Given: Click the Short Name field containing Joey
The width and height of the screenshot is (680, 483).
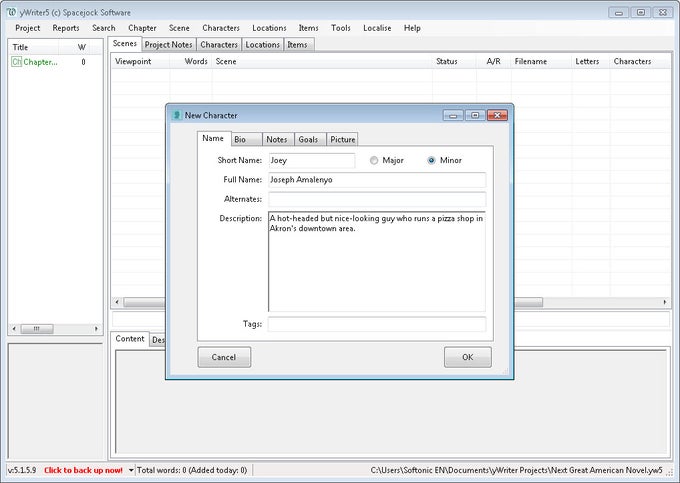Looking at the screenshot, I should tap(311, 160).
